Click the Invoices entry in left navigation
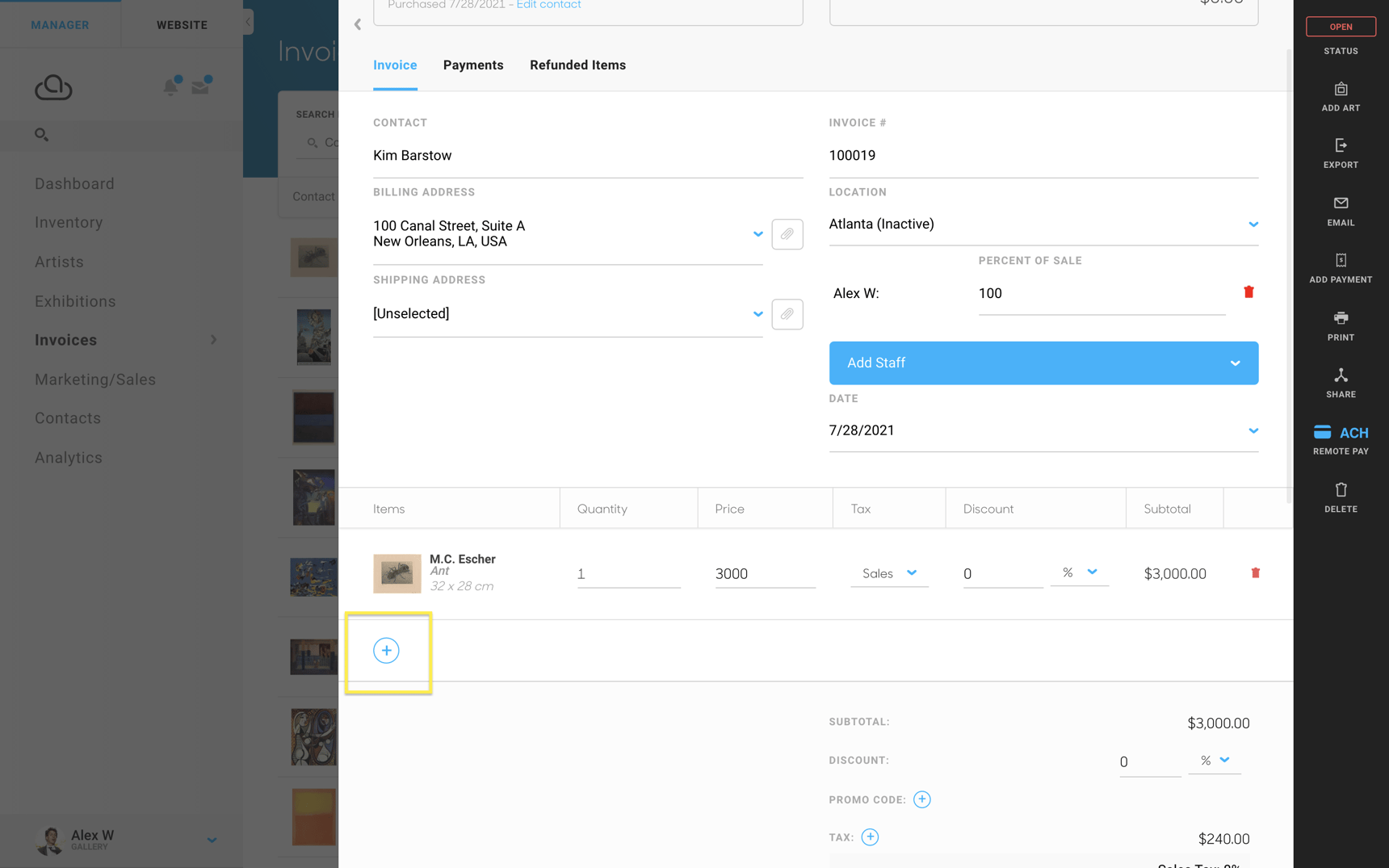This screenshot has width=1389, height=868. click(65, 339)
